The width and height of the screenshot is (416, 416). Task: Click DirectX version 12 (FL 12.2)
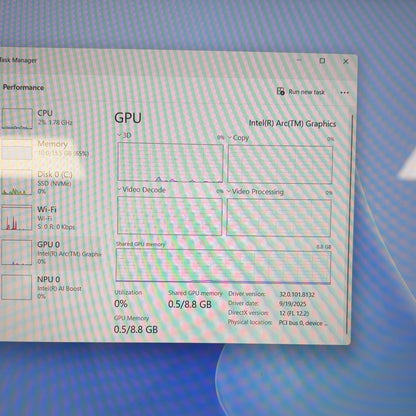tap(294, 314)
